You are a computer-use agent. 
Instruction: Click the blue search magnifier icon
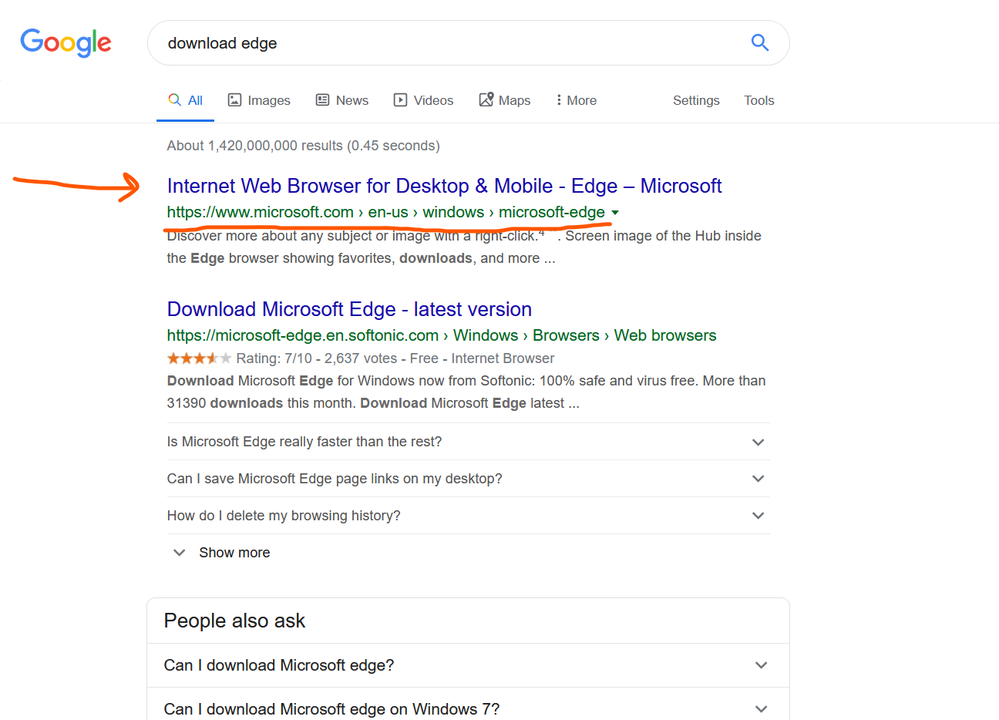click(x=760, y=43)
